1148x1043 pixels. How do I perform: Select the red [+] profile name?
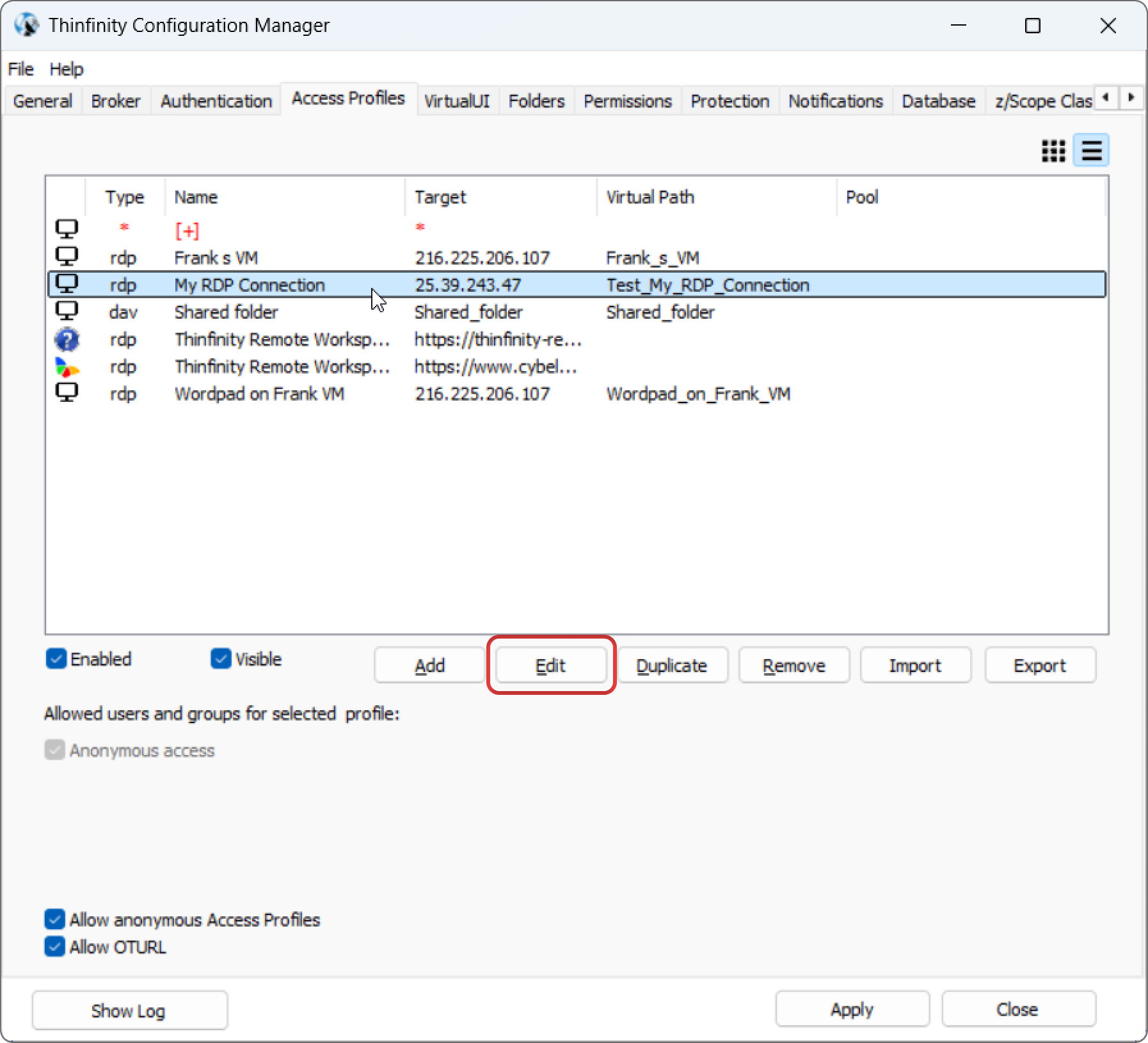tap(187, 230)
